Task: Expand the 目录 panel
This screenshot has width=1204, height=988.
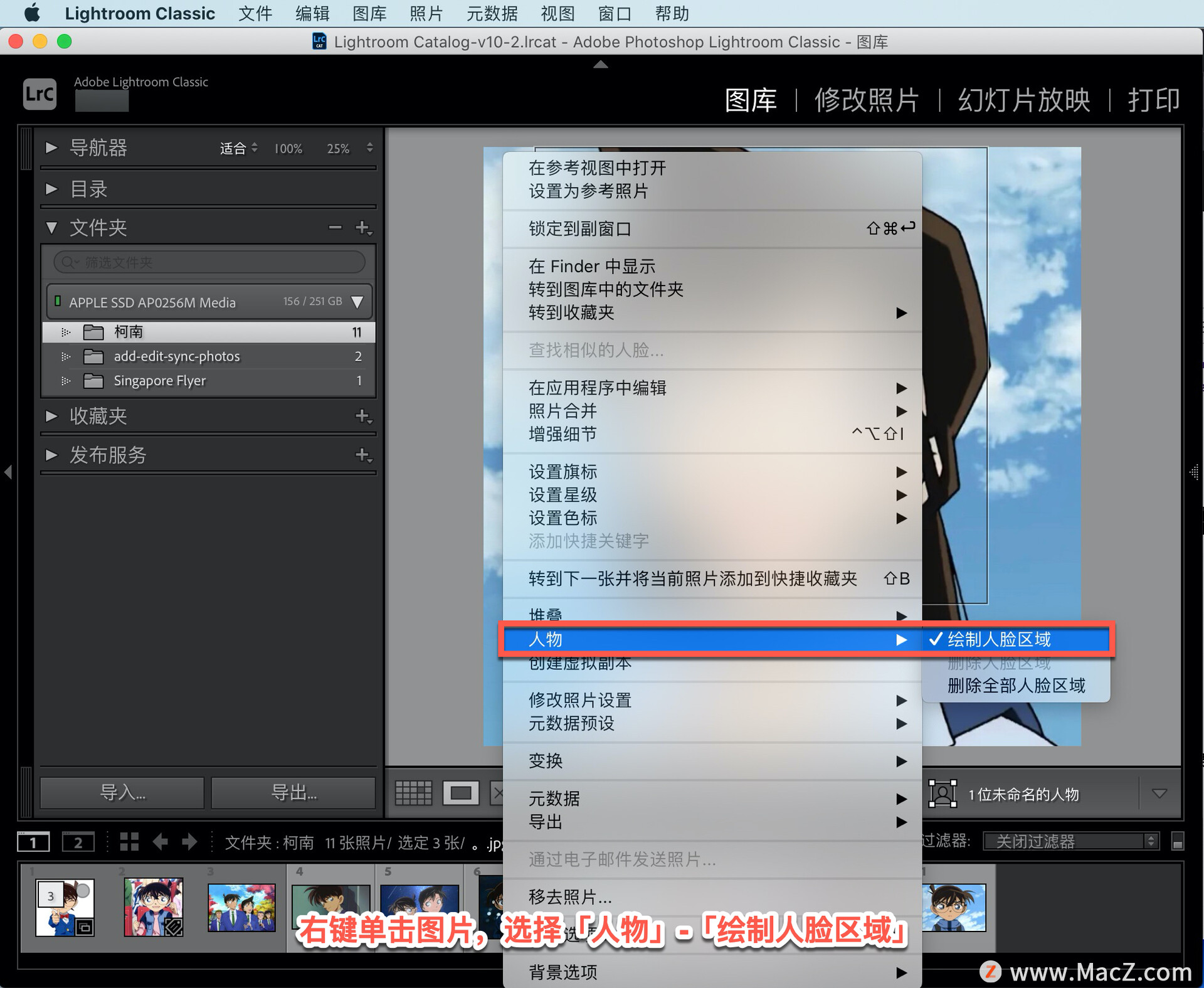Action: 51,189
